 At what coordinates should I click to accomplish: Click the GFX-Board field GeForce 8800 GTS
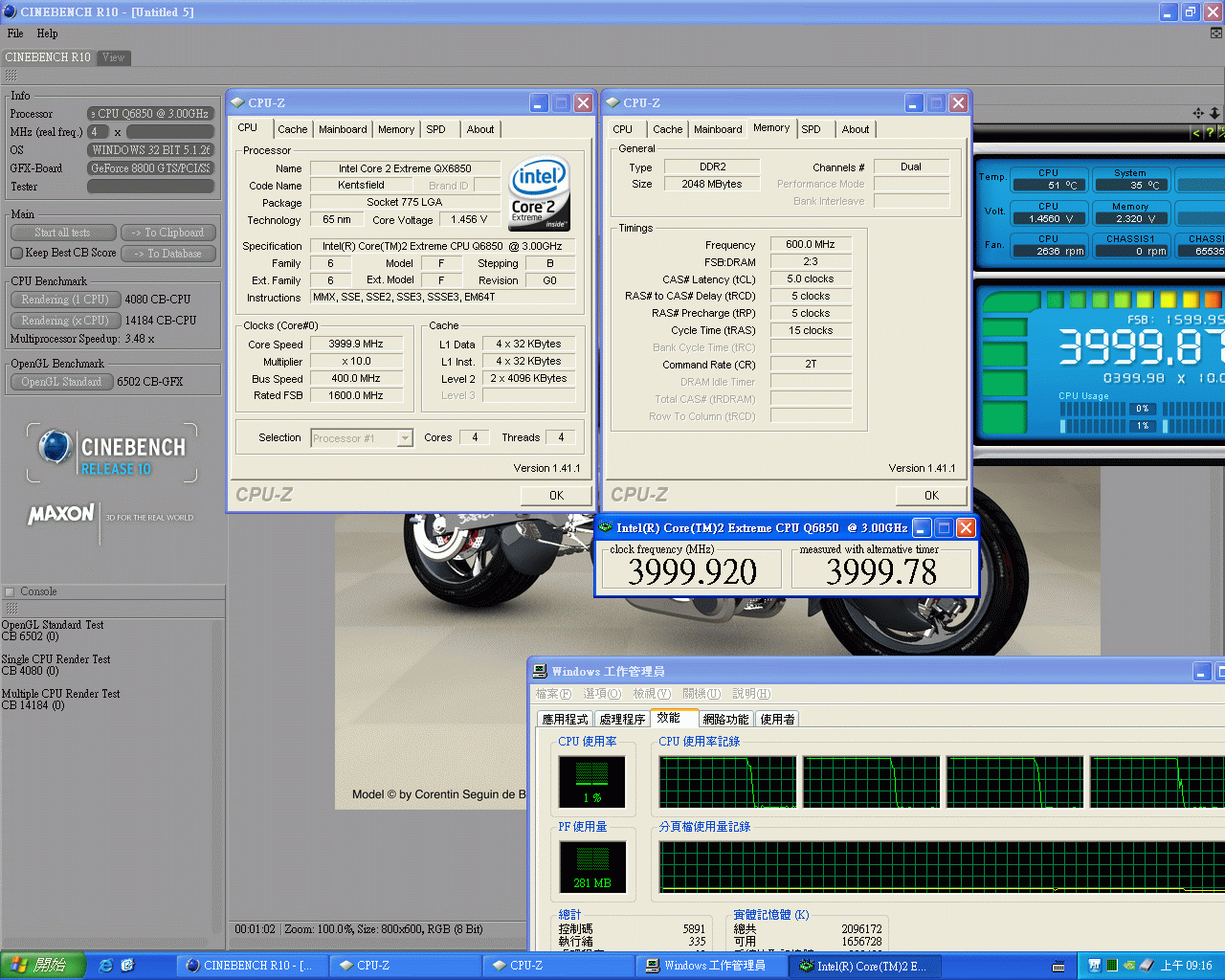click(150, 168)
